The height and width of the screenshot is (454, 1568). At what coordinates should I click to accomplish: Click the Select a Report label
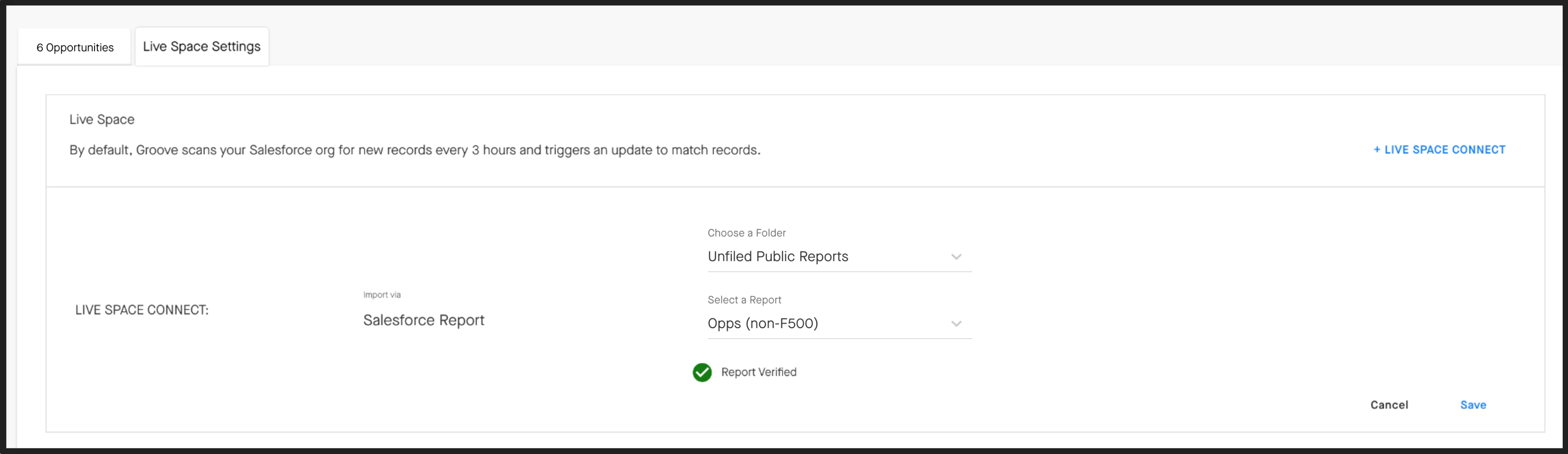(x=744, y=300)
